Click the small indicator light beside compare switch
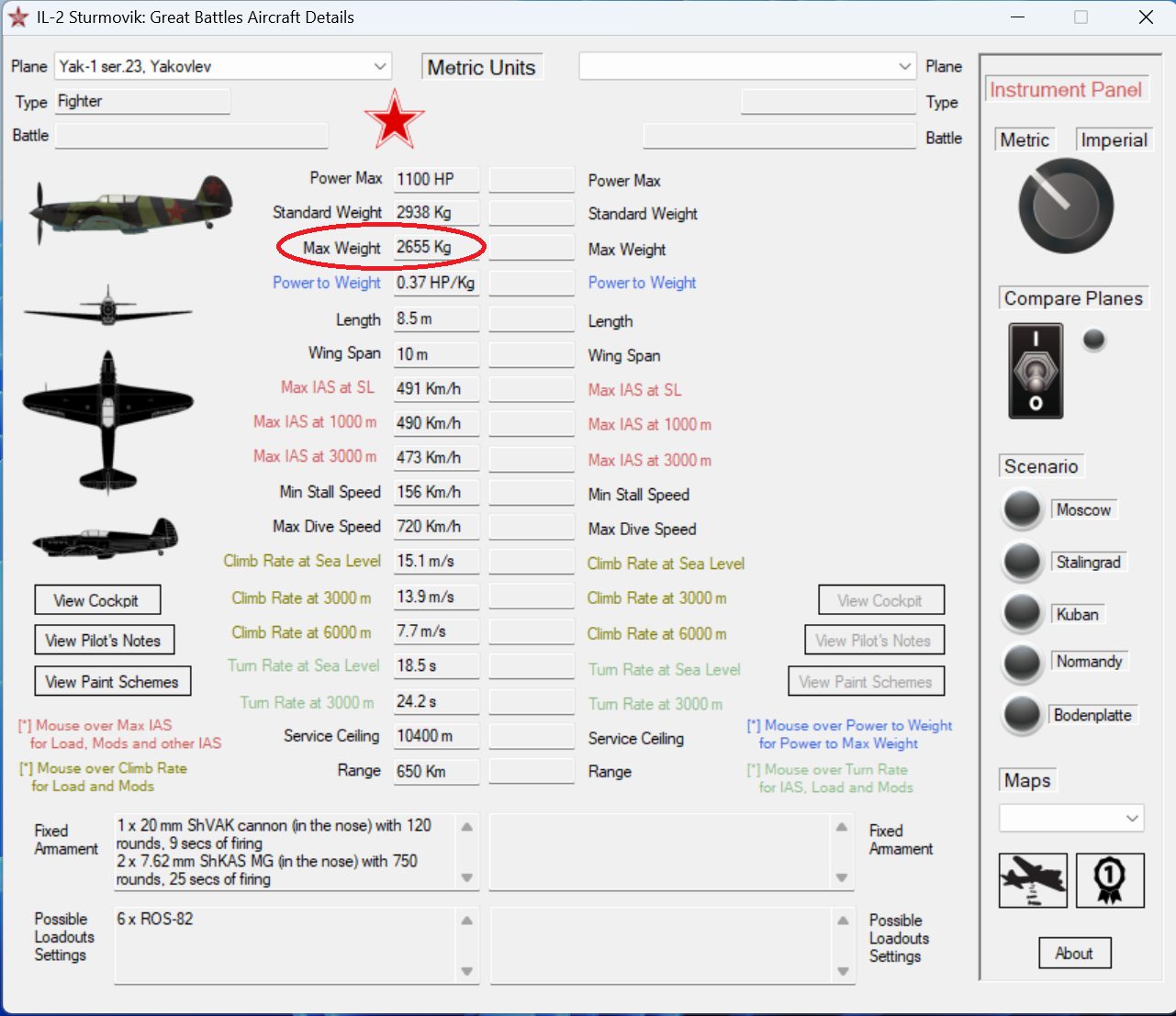Screen dimensions: 1176x1016 1093,340
